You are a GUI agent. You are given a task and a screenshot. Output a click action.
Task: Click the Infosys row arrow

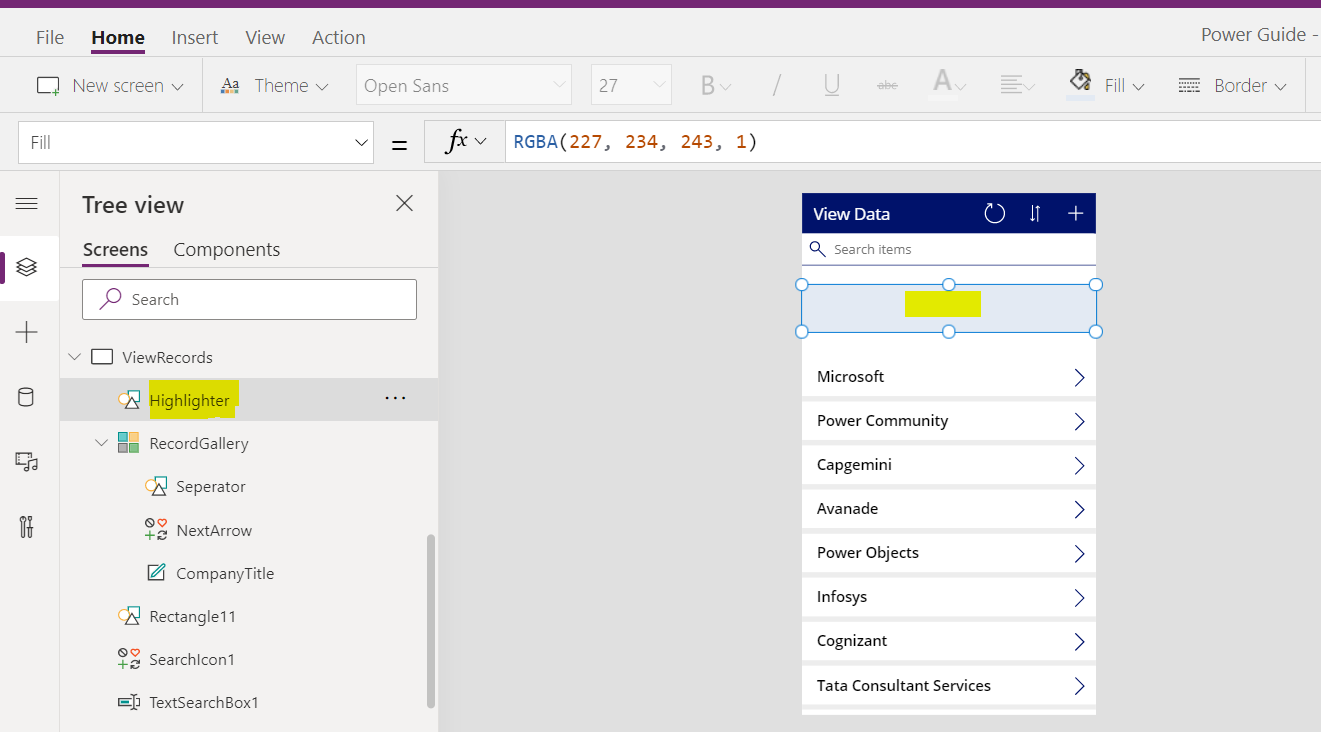coord(1079,597)
